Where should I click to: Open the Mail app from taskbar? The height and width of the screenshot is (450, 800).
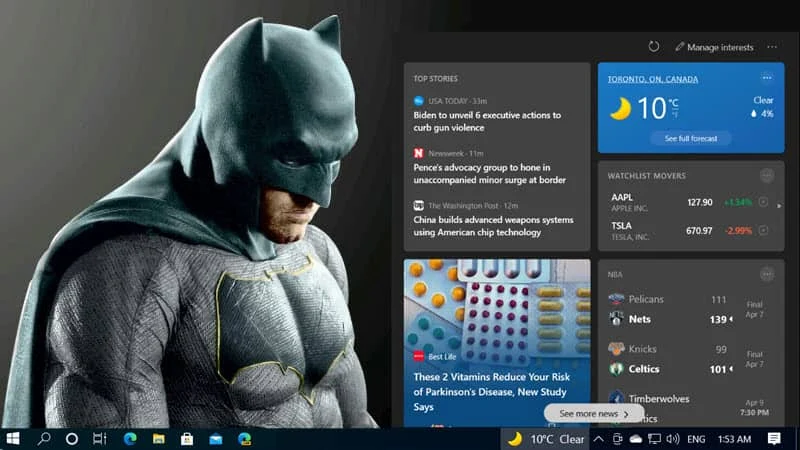click(216, 439)
